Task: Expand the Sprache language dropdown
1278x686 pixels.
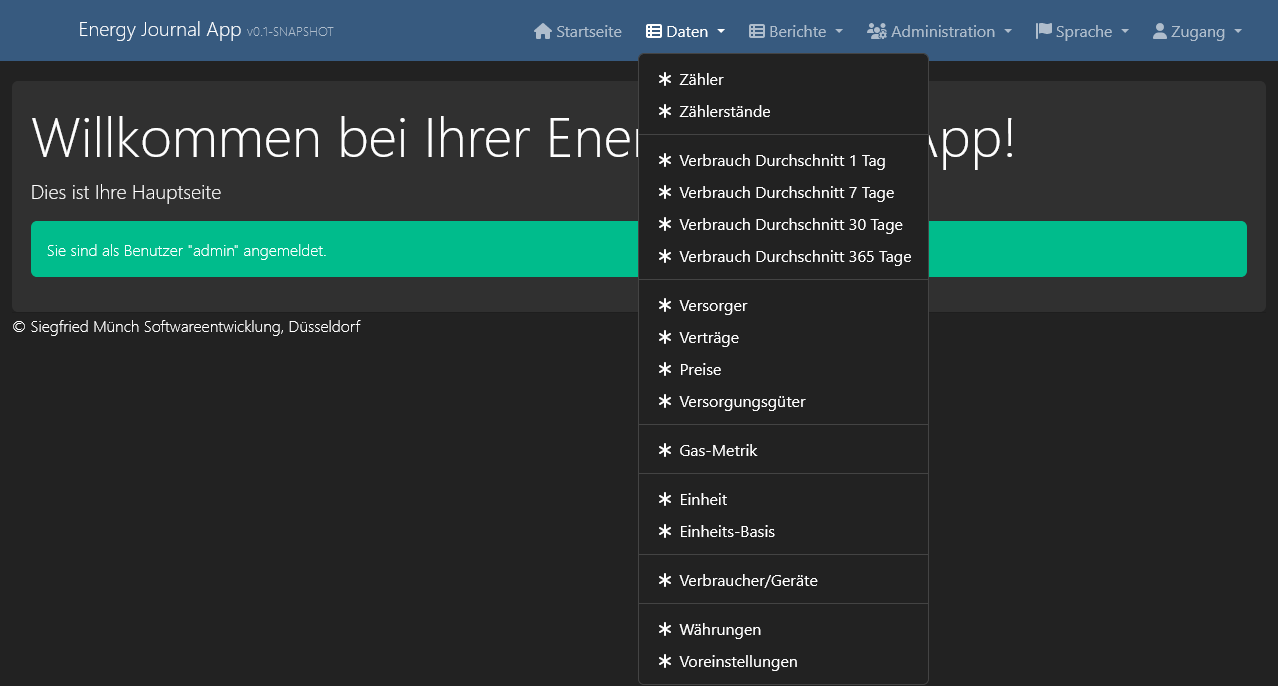Action: pyautogui.click(x=1083, y=31)
